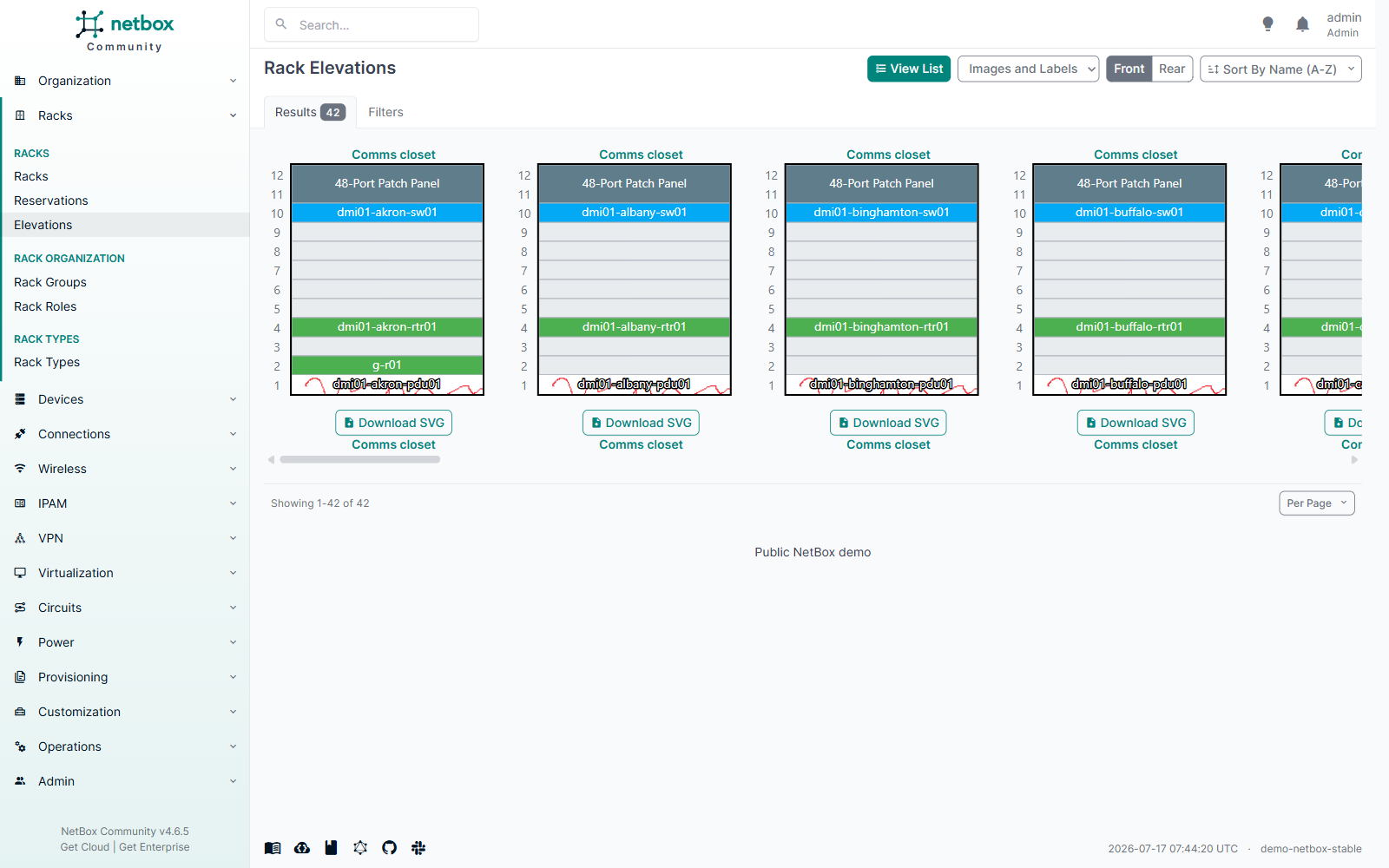Open dmi01-albany-rtr01 device in rack
The image size is (1389, 868).
[x=634, y=327]
